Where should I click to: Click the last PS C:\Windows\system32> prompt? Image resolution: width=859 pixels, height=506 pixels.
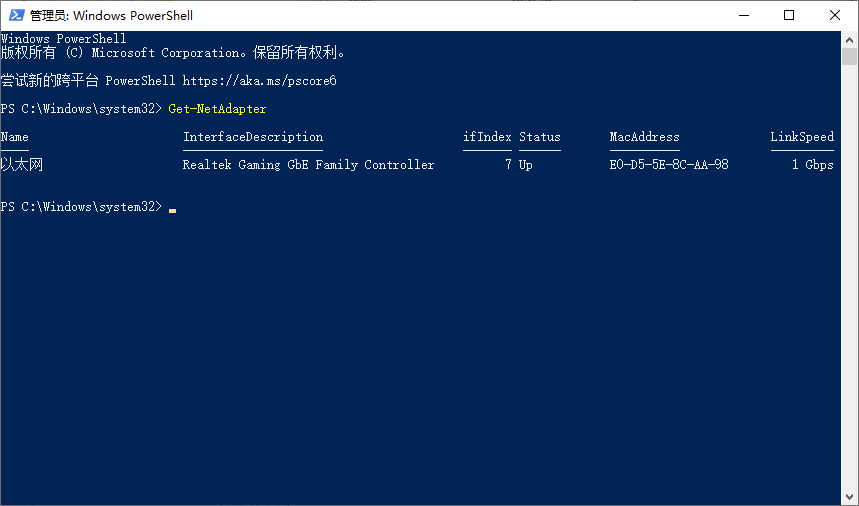coord(81,207)
